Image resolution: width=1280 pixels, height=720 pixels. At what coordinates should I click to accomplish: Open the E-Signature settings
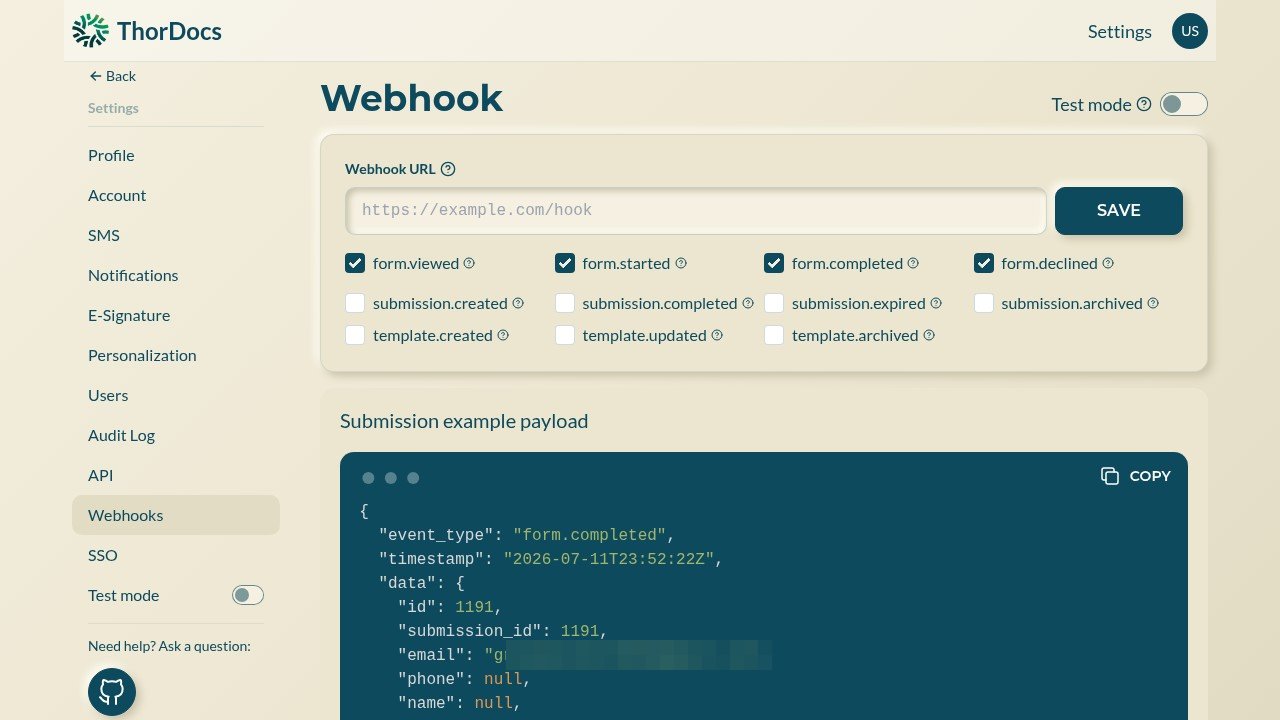(x=176, y=315)
